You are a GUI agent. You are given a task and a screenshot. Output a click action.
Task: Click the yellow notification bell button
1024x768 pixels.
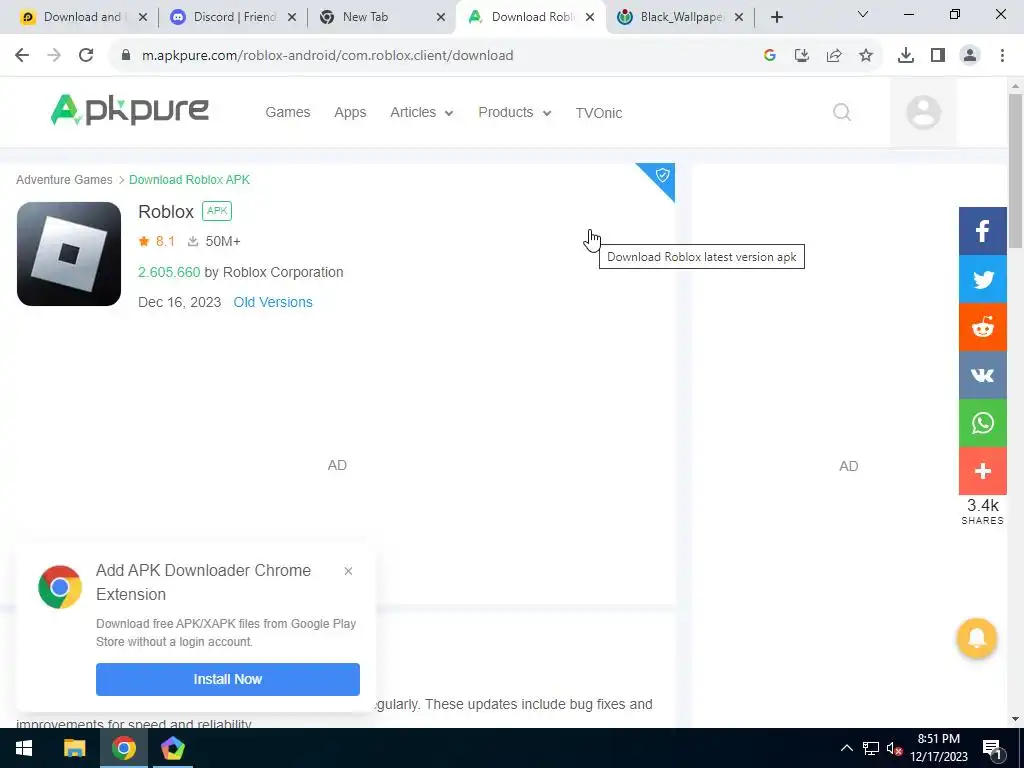coord(976,638)
